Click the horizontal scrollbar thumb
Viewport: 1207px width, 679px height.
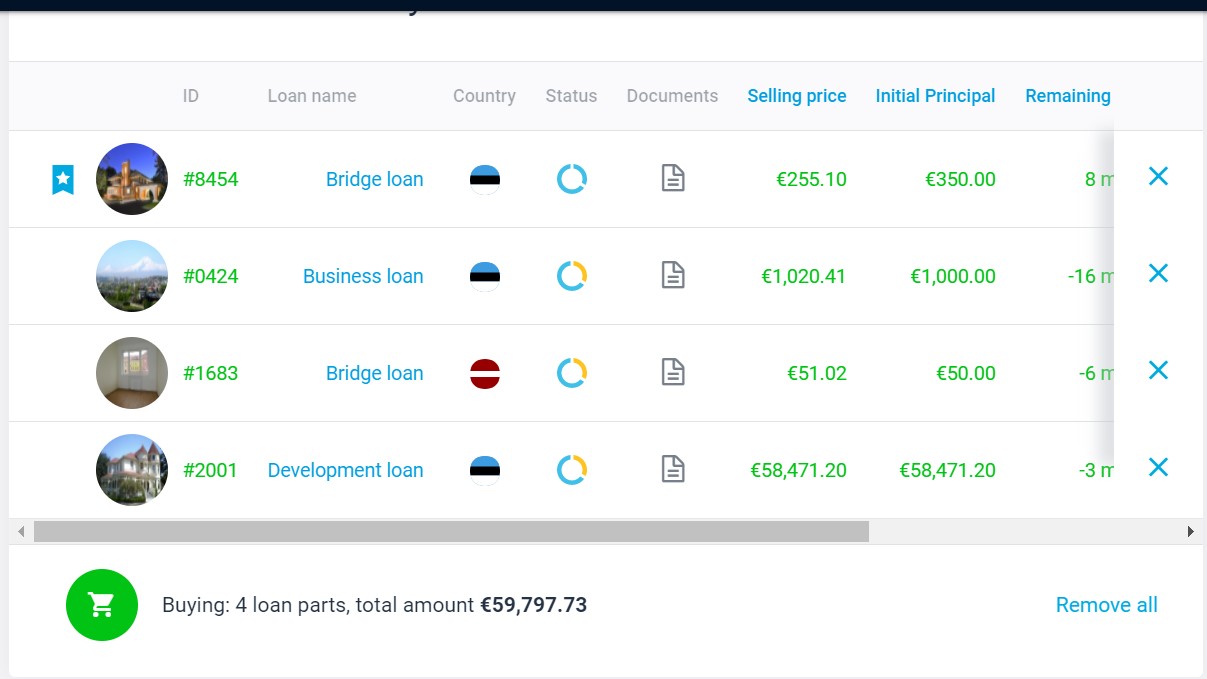tap(451, 532)
